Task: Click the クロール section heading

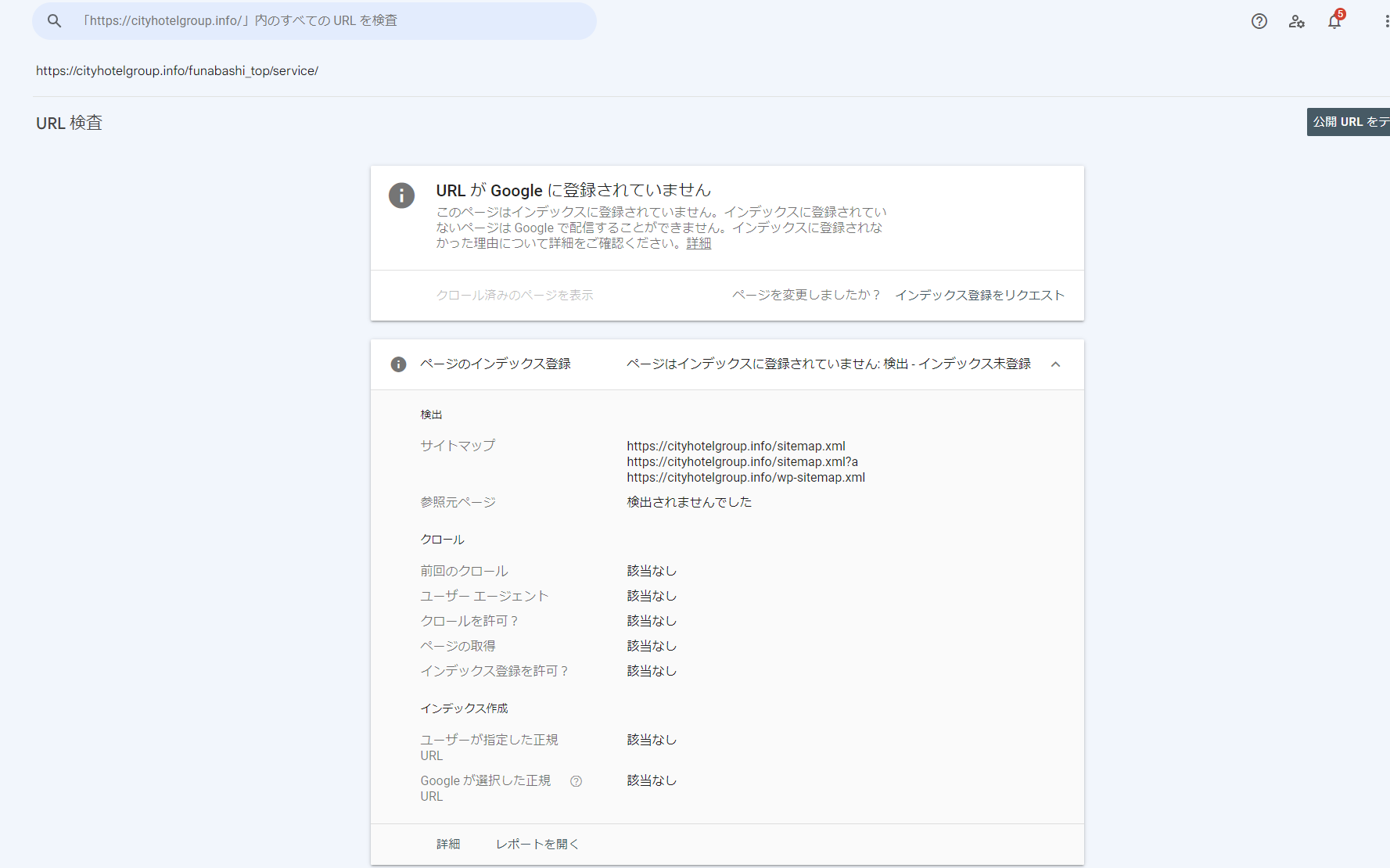Action: point(442,540)
